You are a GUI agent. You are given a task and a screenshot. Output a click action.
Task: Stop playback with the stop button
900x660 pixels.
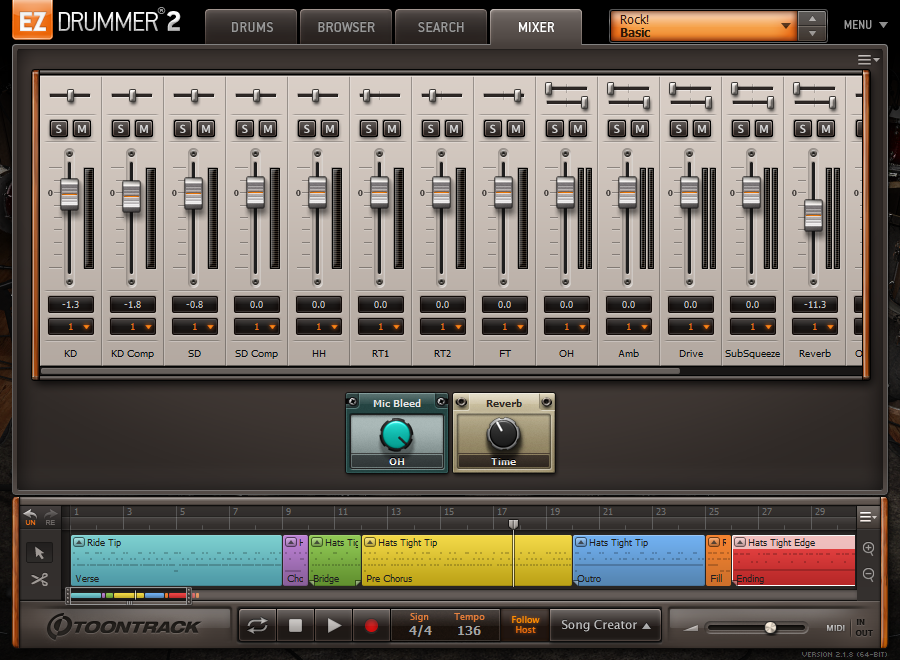(x=295, y=626)
